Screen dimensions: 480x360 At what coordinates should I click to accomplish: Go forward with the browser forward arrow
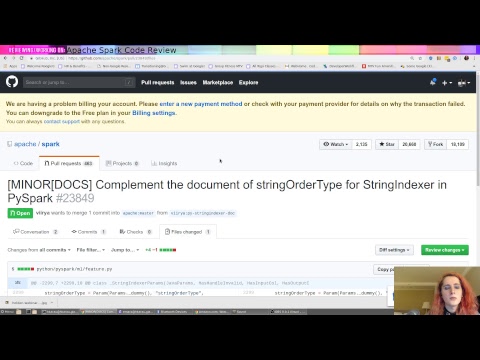14,58
